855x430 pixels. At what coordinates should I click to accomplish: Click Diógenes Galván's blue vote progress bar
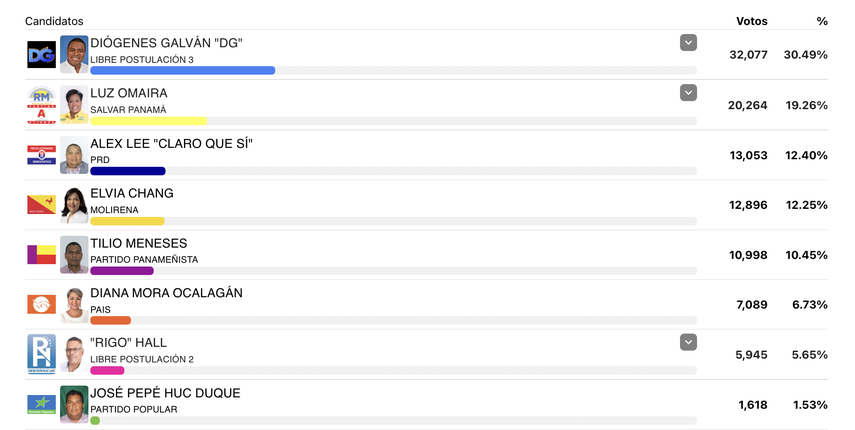[182, 70]
